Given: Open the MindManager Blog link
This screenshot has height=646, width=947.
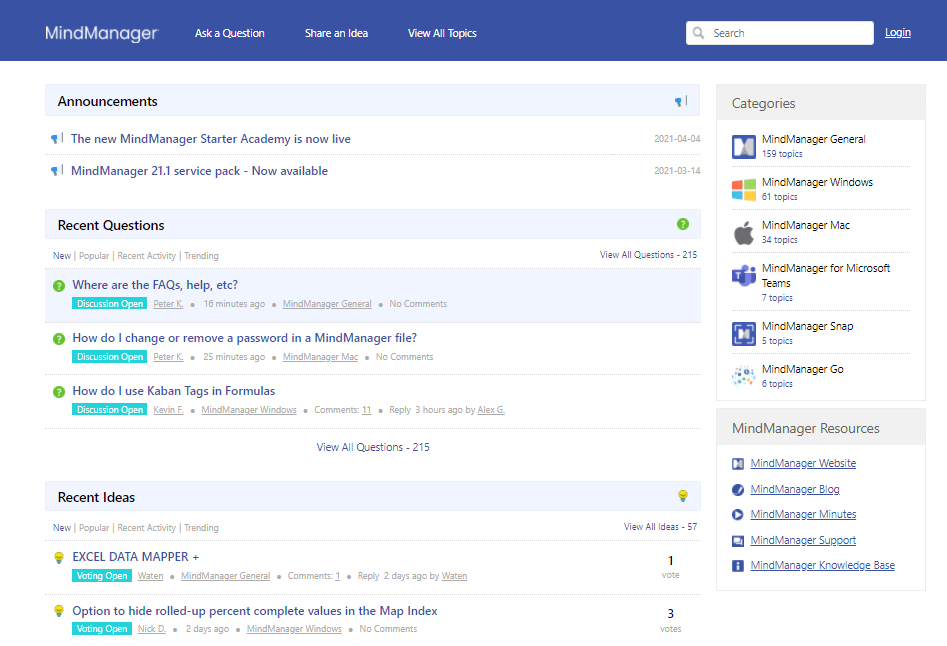Looking at the screenshot, I should [x=795, y=488].
